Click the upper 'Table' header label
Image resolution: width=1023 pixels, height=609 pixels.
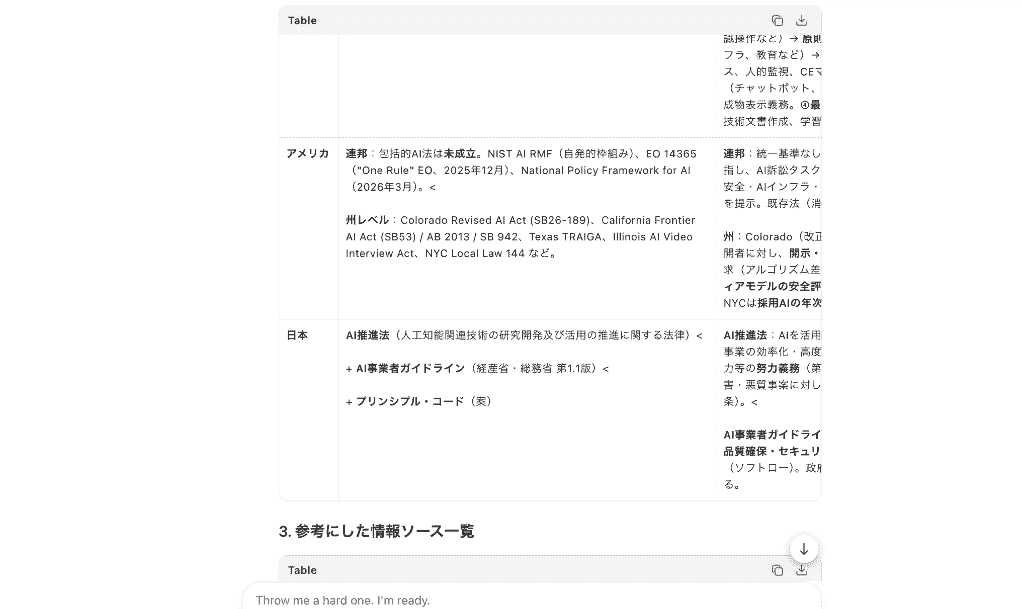[x=302, y=20]
